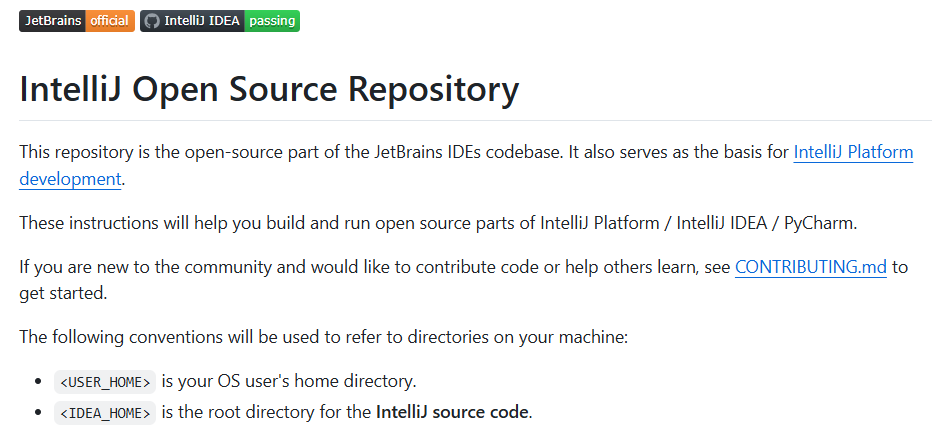The width and height of the screenshot is (947, 438).
Task: Click the bold IntelliJ source code text
Action: [452, 413]
